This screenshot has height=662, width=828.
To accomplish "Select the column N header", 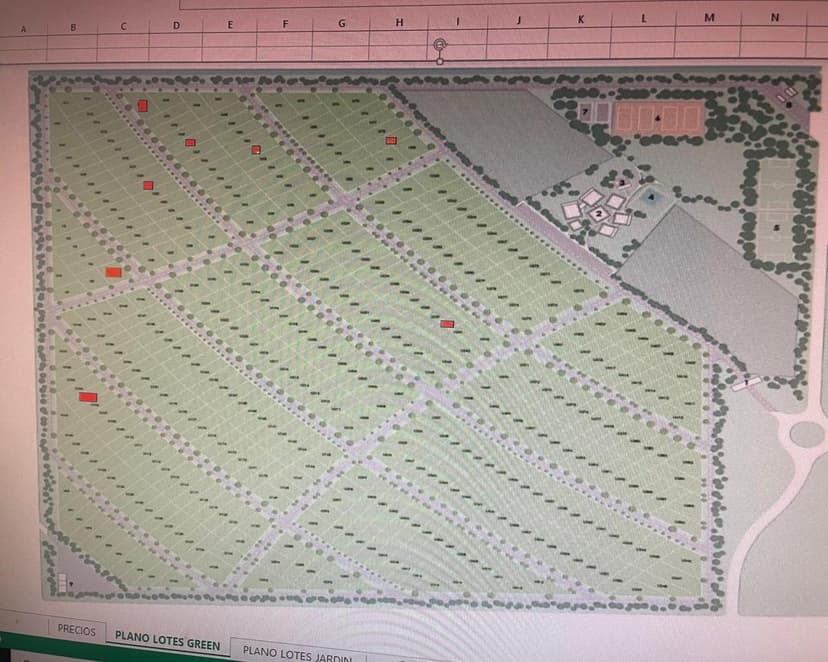I will tap(775, 17).
